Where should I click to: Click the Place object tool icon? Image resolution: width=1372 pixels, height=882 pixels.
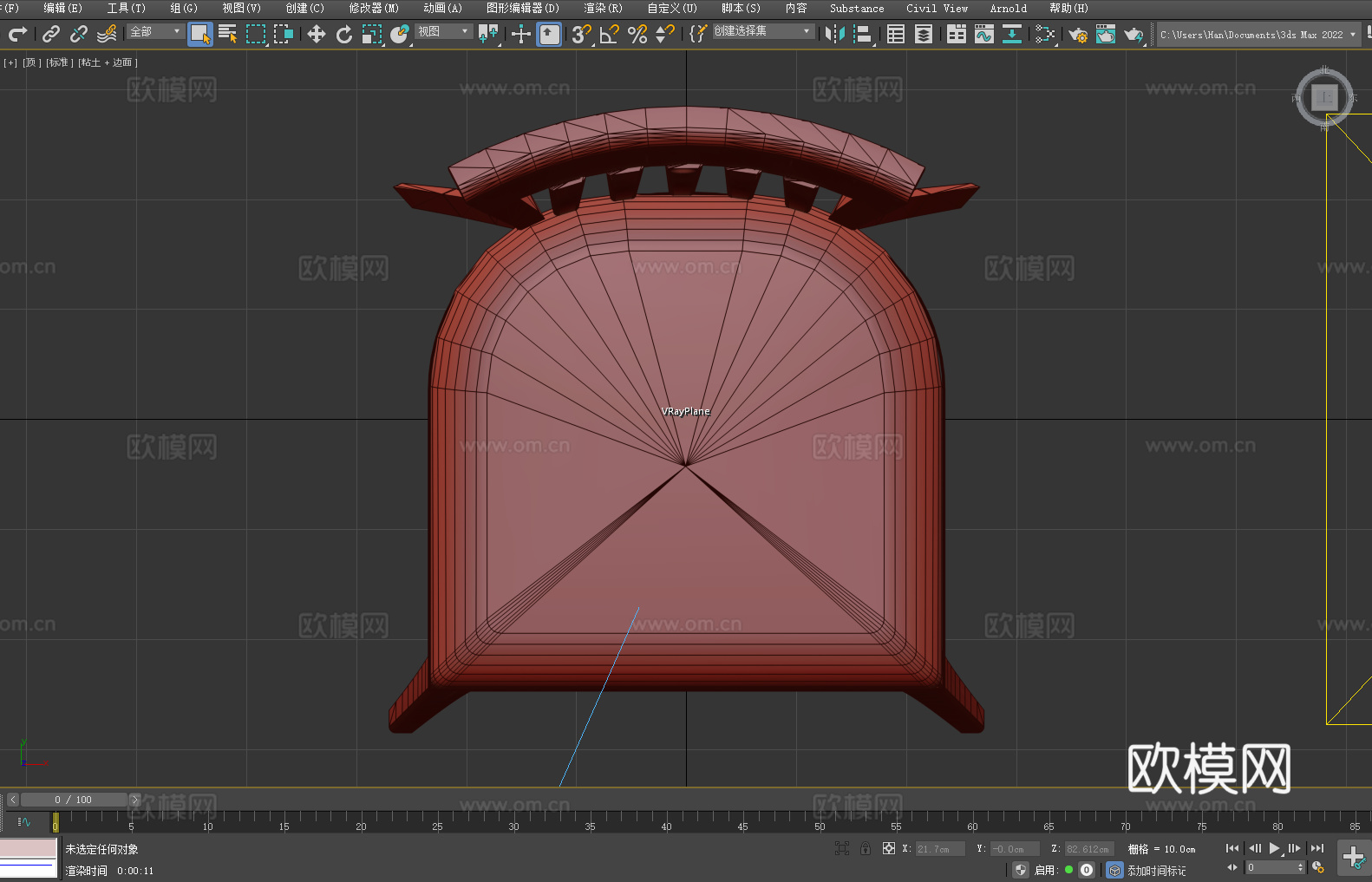tap(400, 34)
